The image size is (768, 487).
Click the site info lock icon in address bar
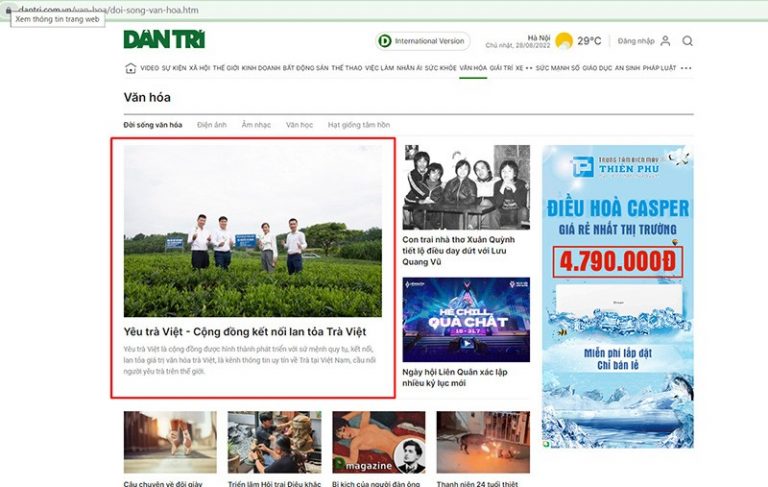point(7,10)
